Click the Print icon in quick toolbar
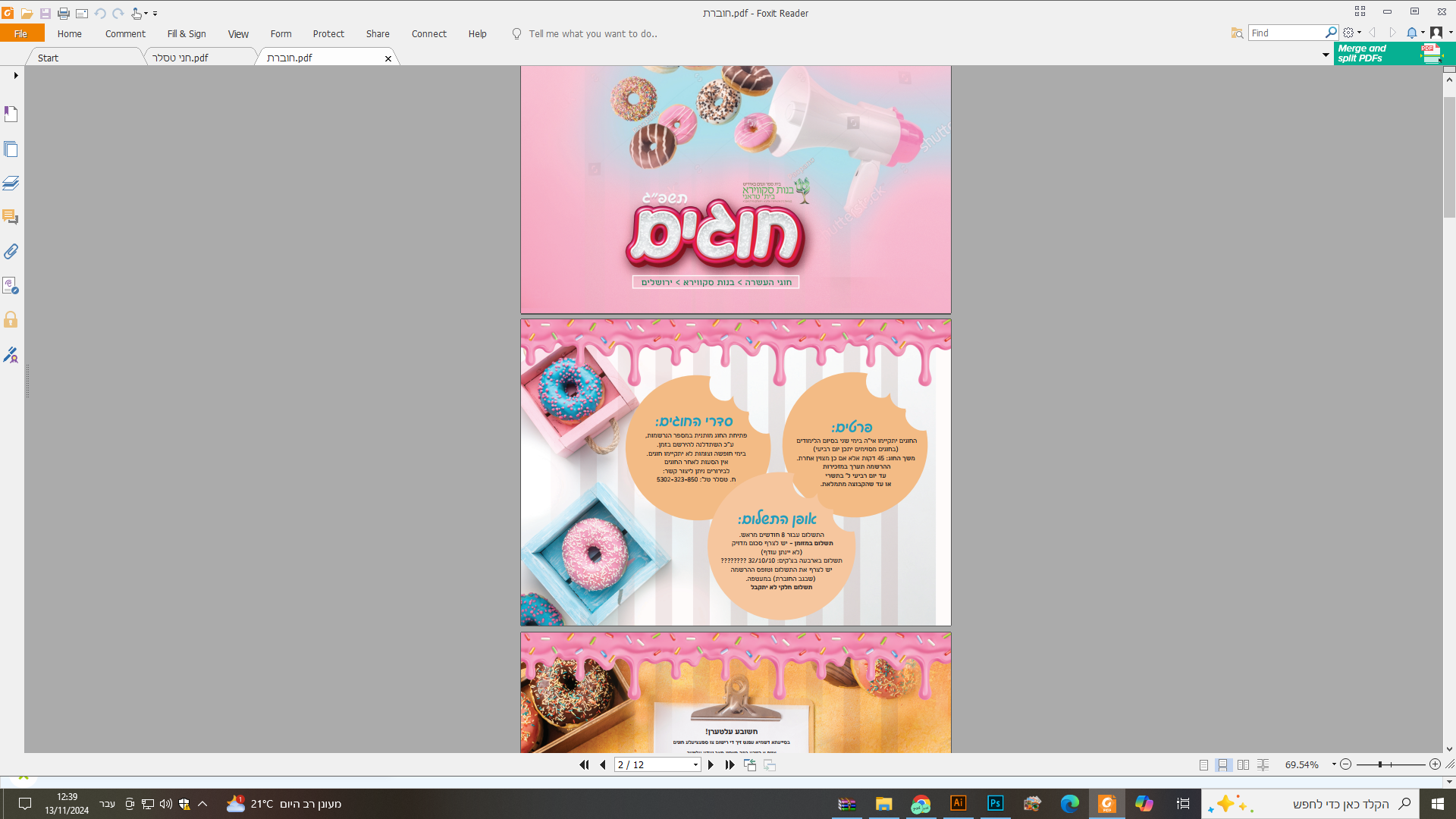Image resolution: width=1456 pixels, height=819 pixels. (64, 14)
